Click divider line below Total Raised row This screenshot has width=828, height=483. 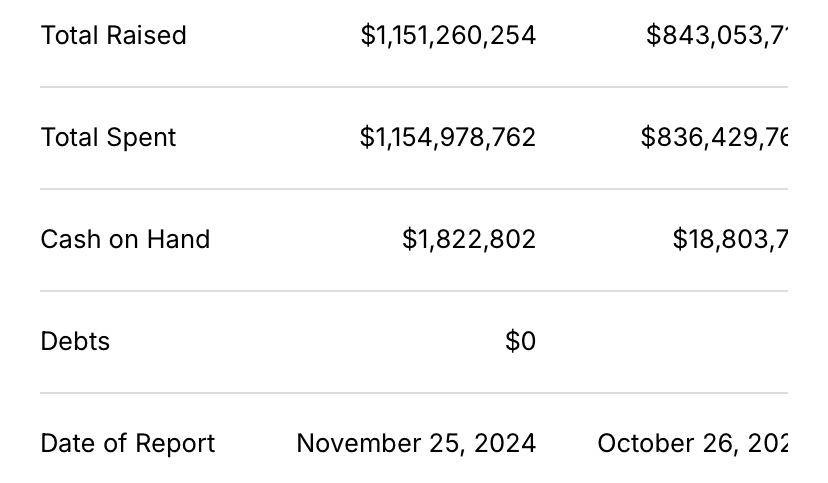click(x=414, y=87)
